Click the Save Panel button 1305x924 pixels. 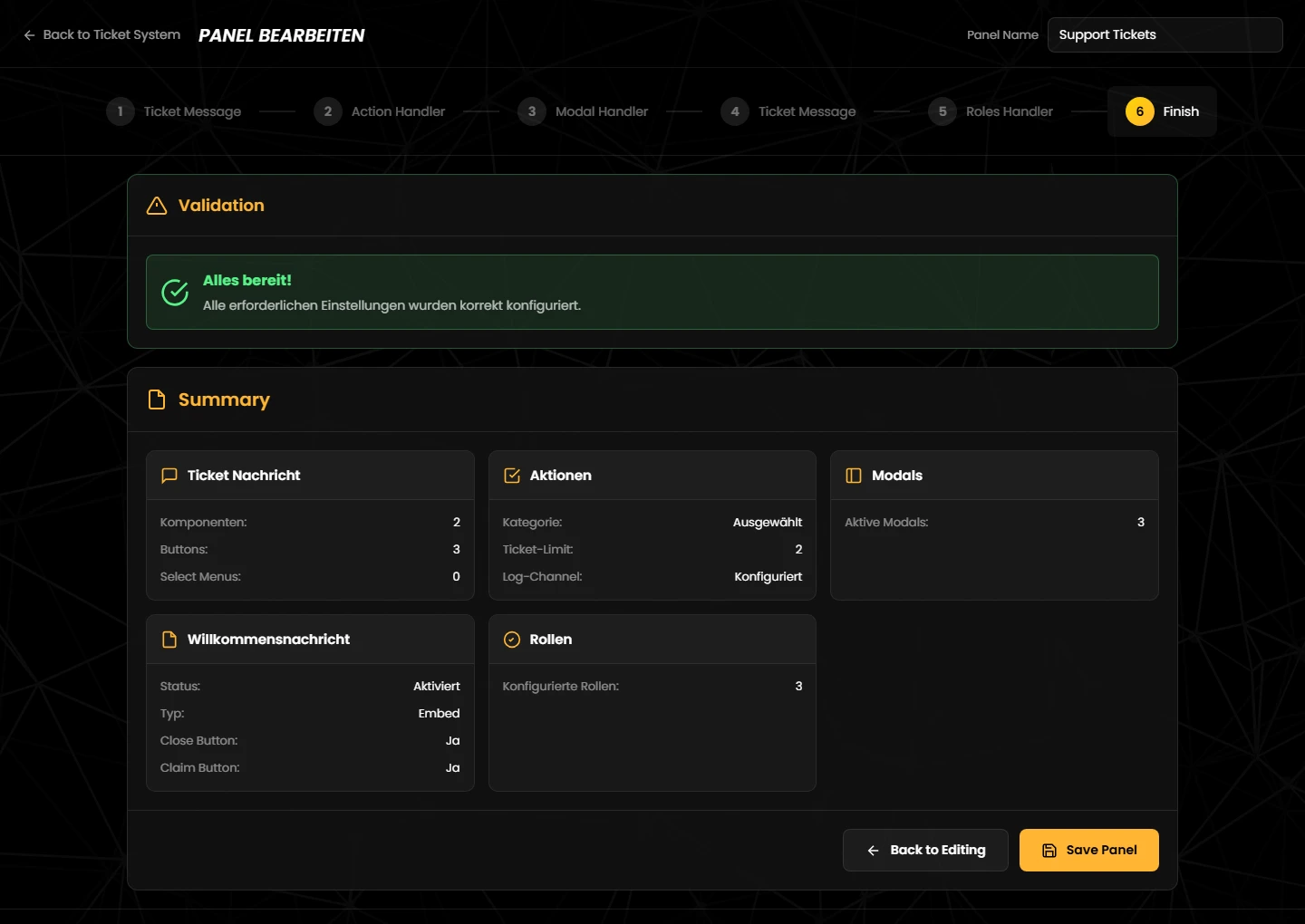coord(1089,851)
